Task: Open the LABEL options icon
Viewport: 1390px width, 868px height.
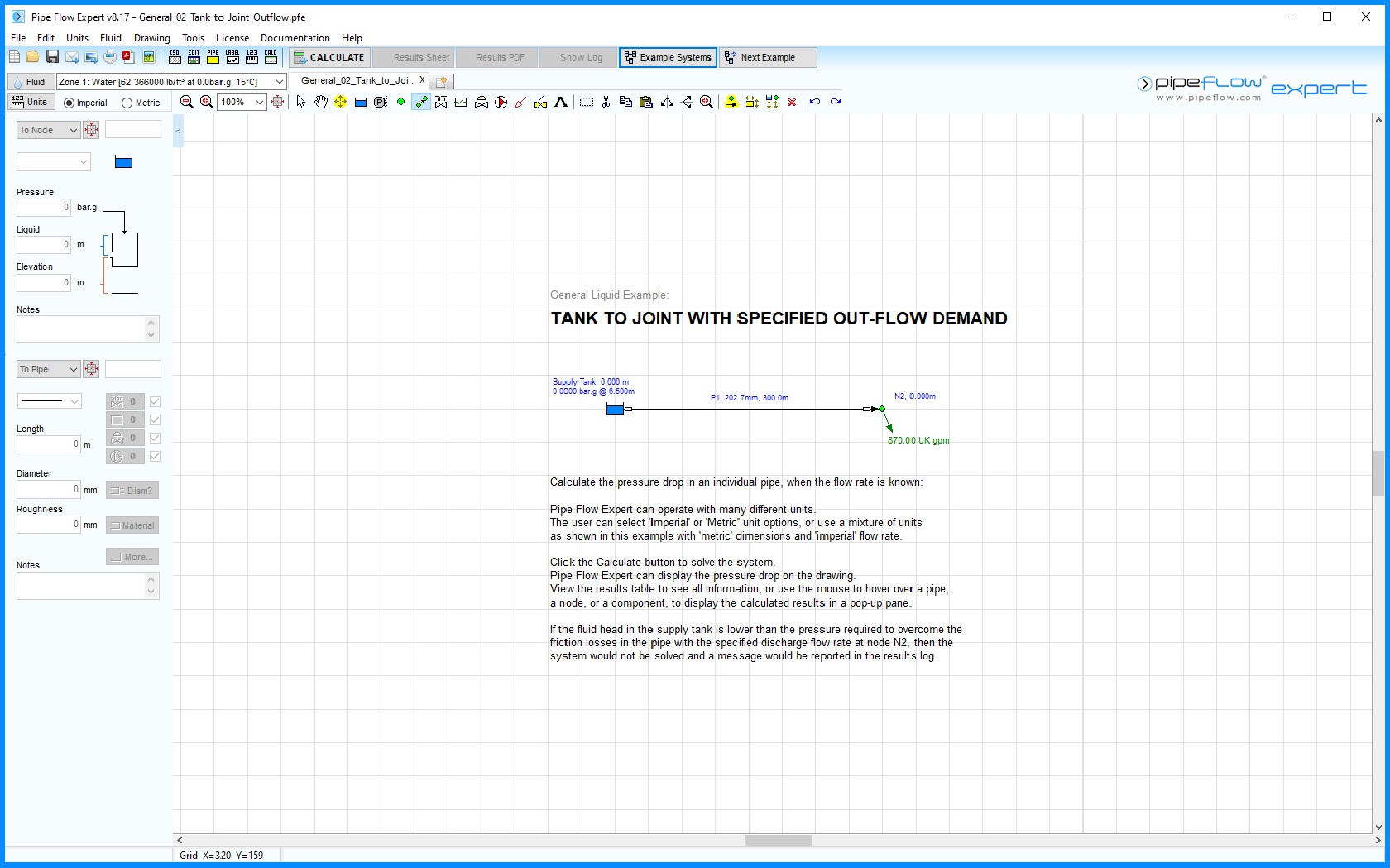Action: coord(232,57)
